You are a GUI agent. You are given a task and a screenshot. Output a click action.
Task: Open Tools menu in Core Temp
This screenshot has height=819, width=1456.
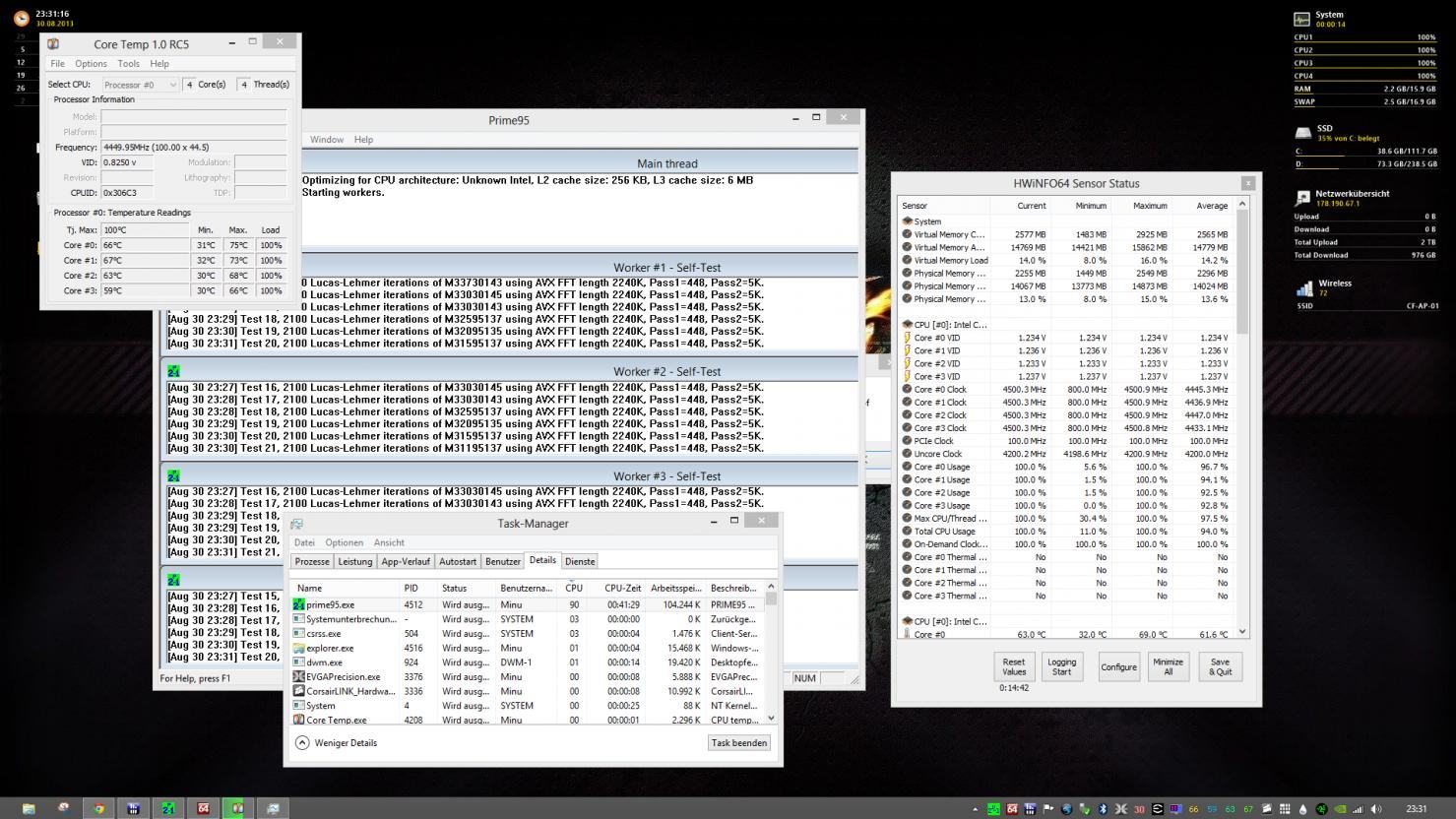(128, 63)
